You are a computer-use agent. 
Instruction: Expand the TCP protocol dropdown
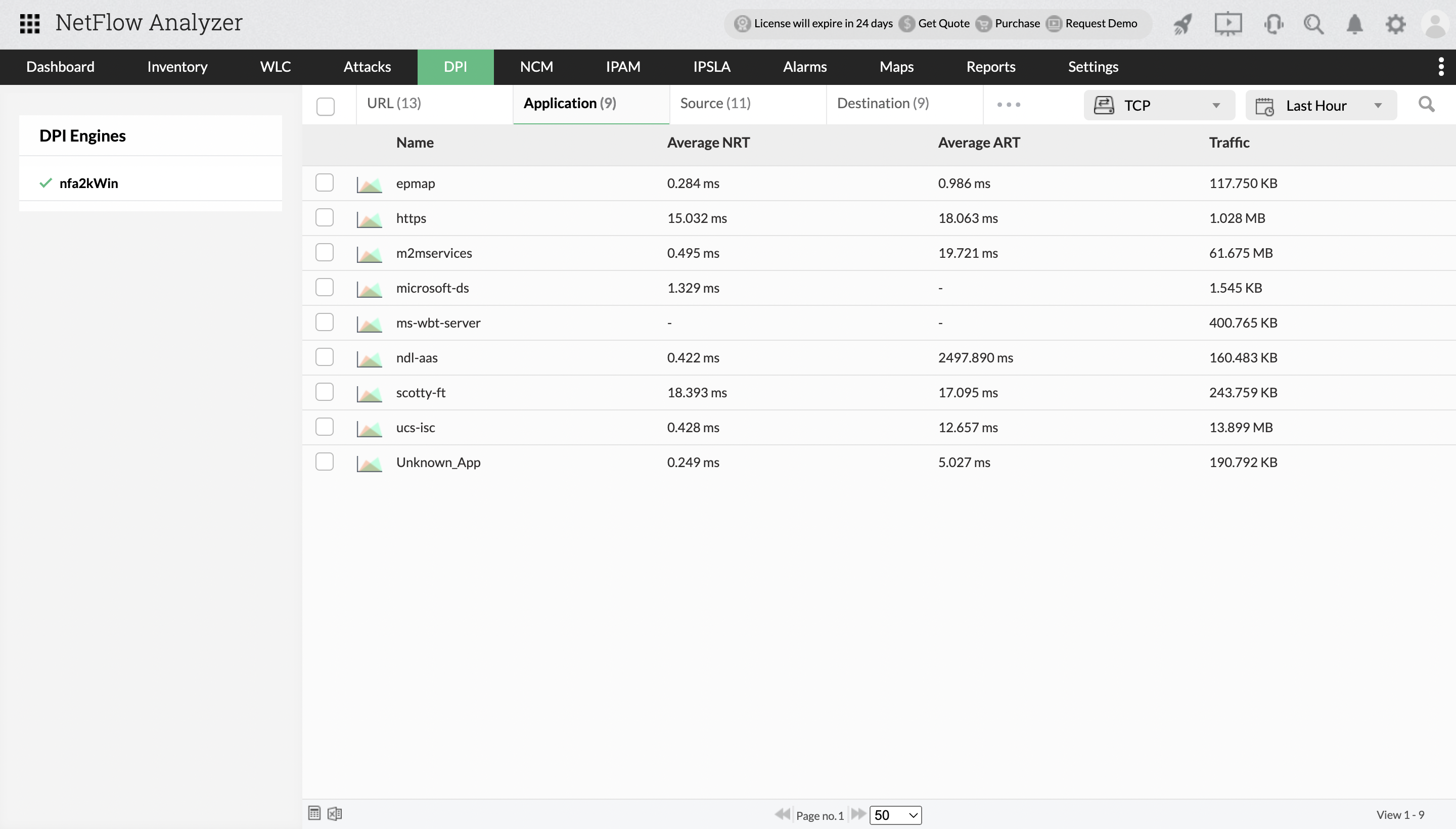pyautogui.click(x=1159, y=105)
